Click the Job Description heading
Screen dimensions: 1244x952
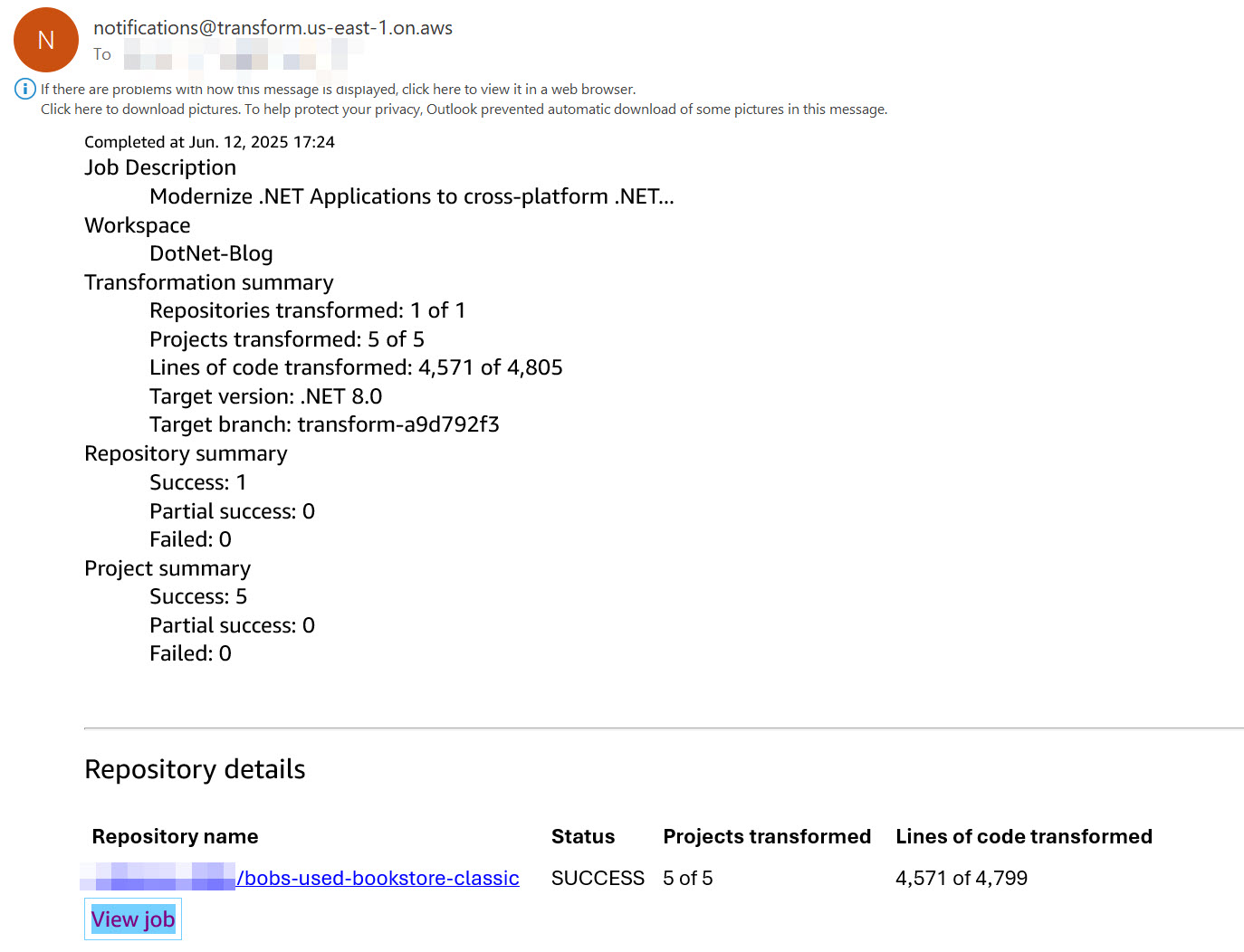point(160,167)
